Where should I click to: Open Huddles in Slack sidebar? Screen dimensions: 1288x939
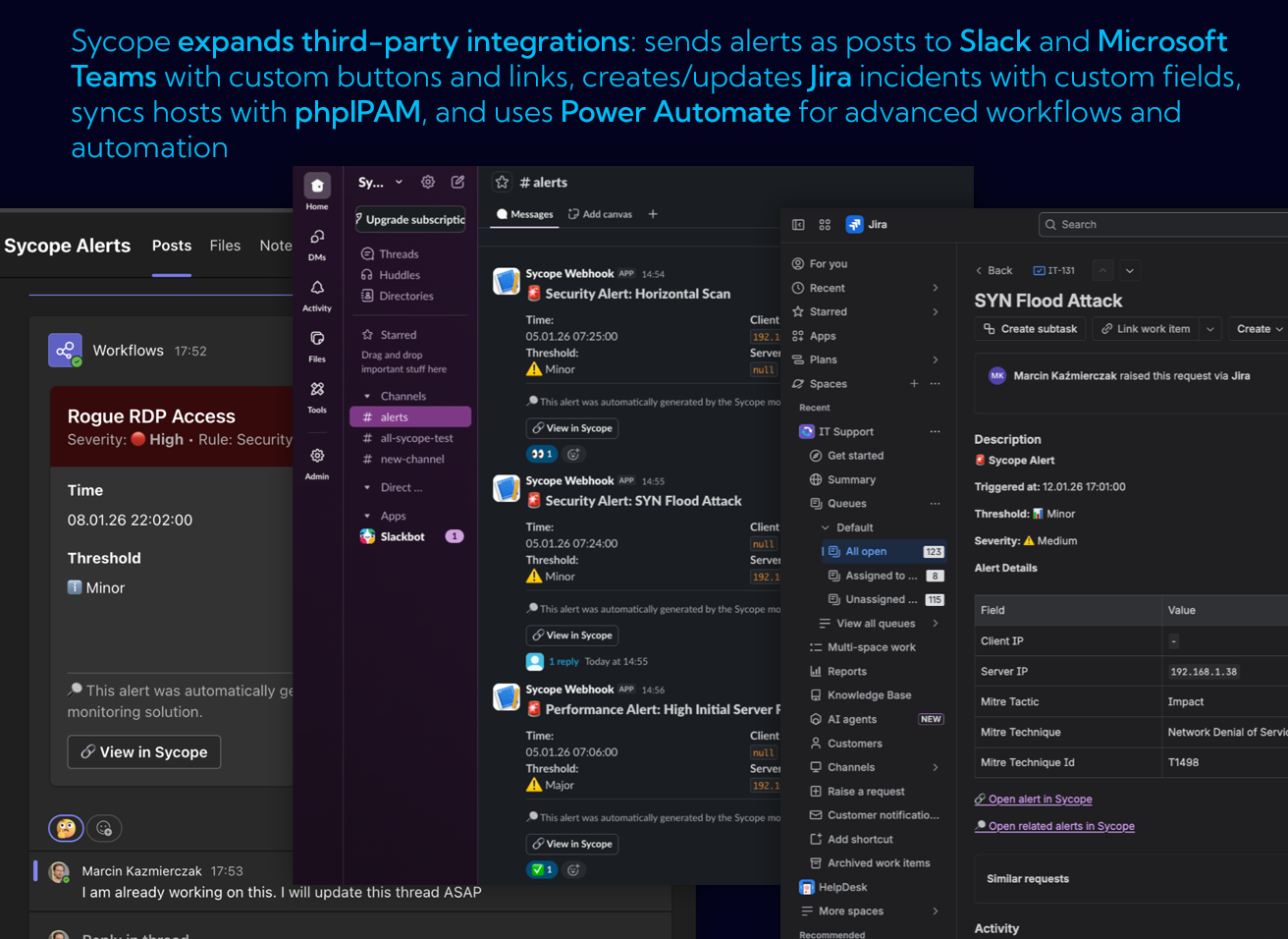(391, 275)
